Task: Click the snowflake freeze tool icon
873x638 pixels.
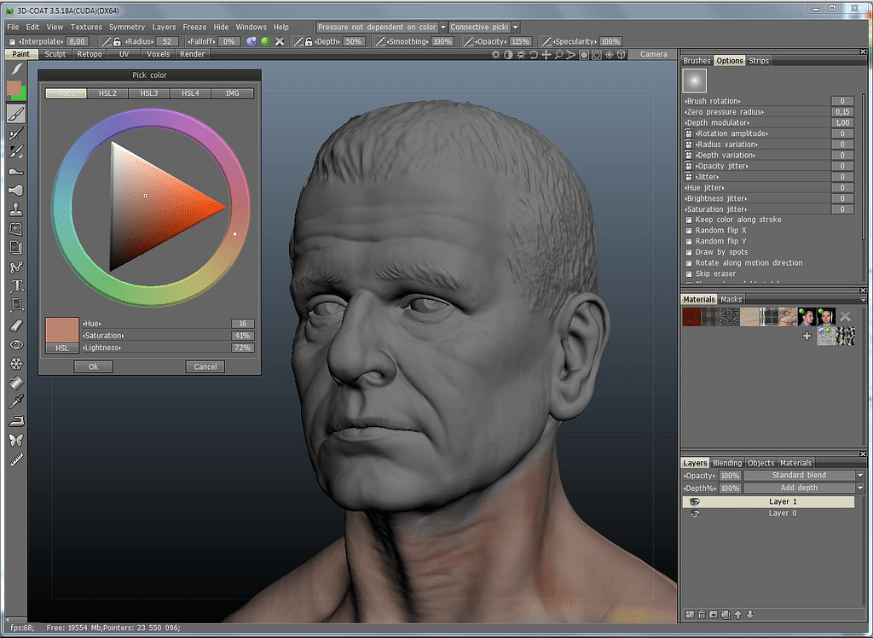Action: pyautogui.click(x=16, y=363)
